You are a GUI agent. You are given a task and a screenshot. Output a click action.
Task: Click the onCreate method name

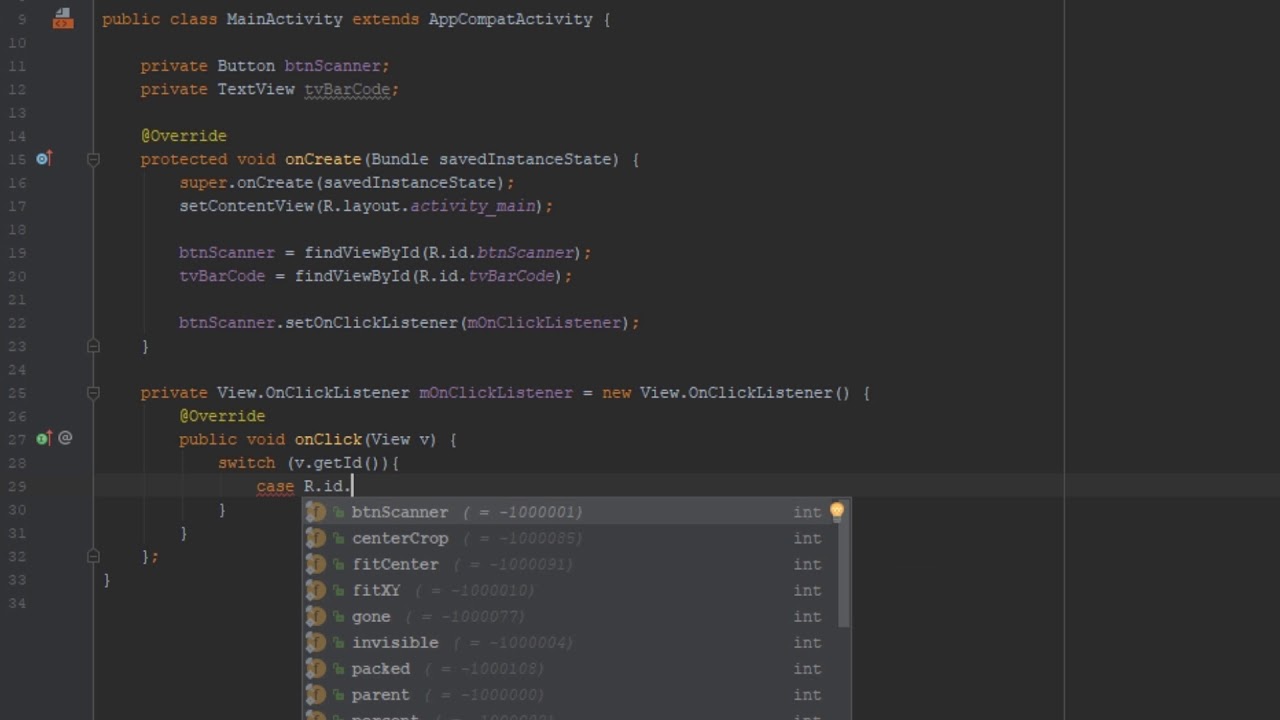323,159
